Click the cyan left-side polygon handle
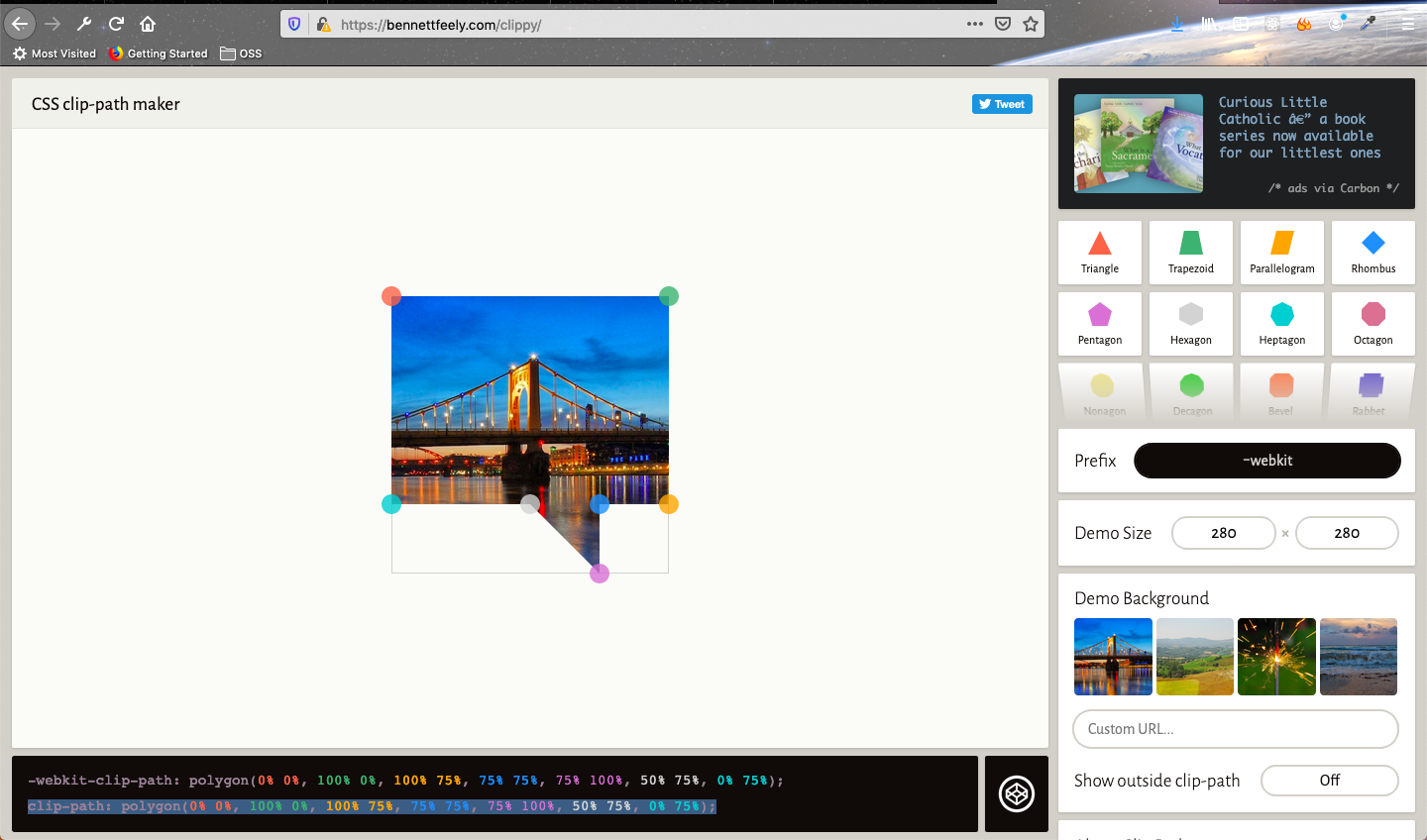 tap(391, 504)
